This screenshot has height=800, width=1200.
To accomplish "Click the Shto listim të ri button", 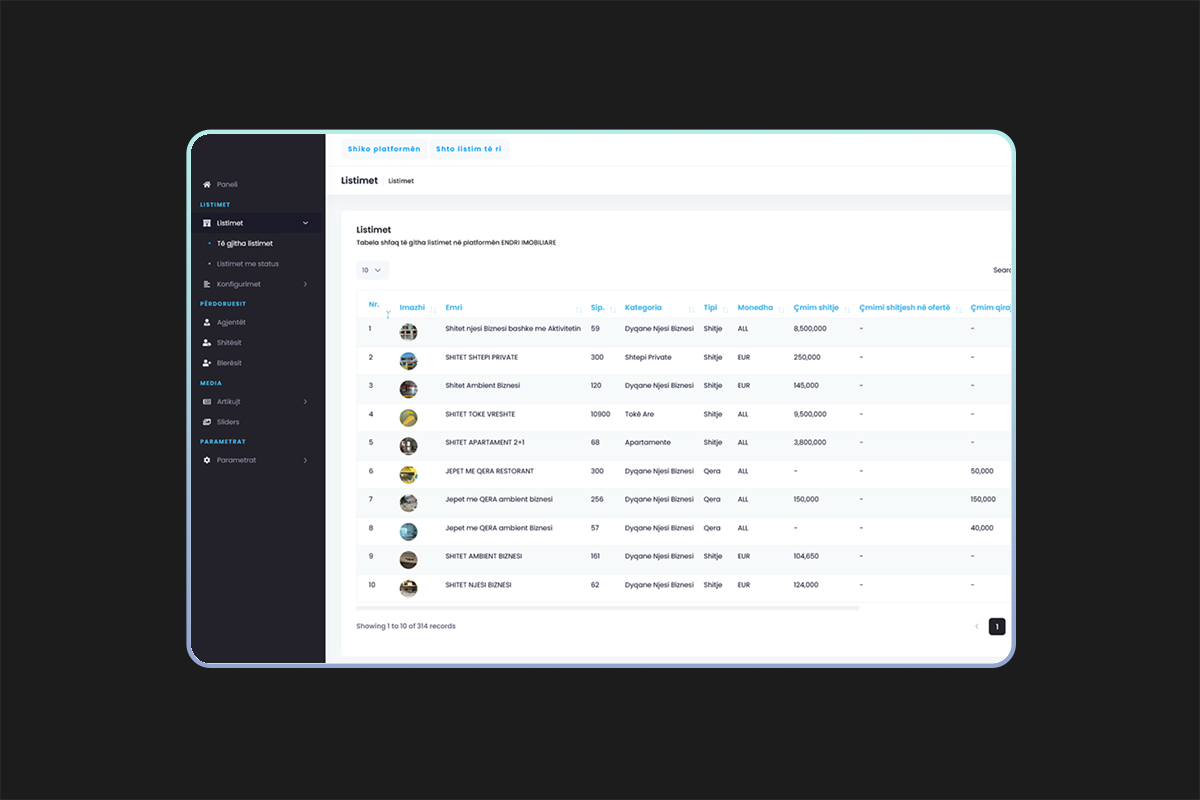I will coord(468,149).
